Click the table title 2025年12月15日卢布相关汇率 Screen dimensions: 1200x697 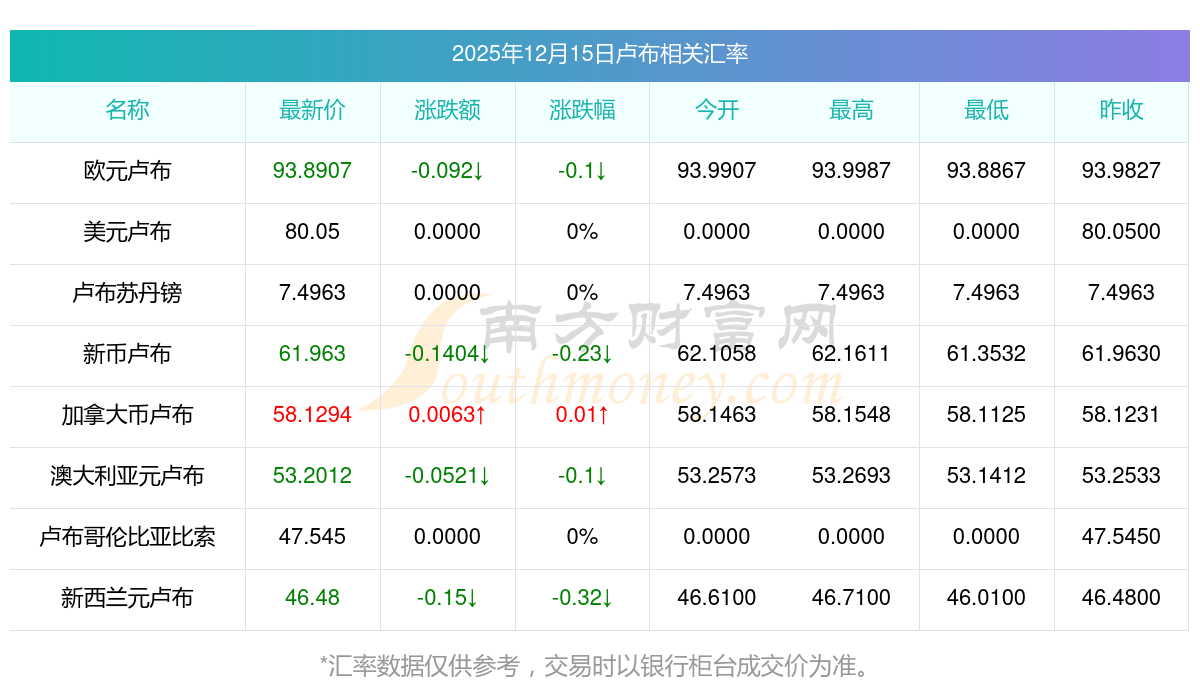(600, 54)
